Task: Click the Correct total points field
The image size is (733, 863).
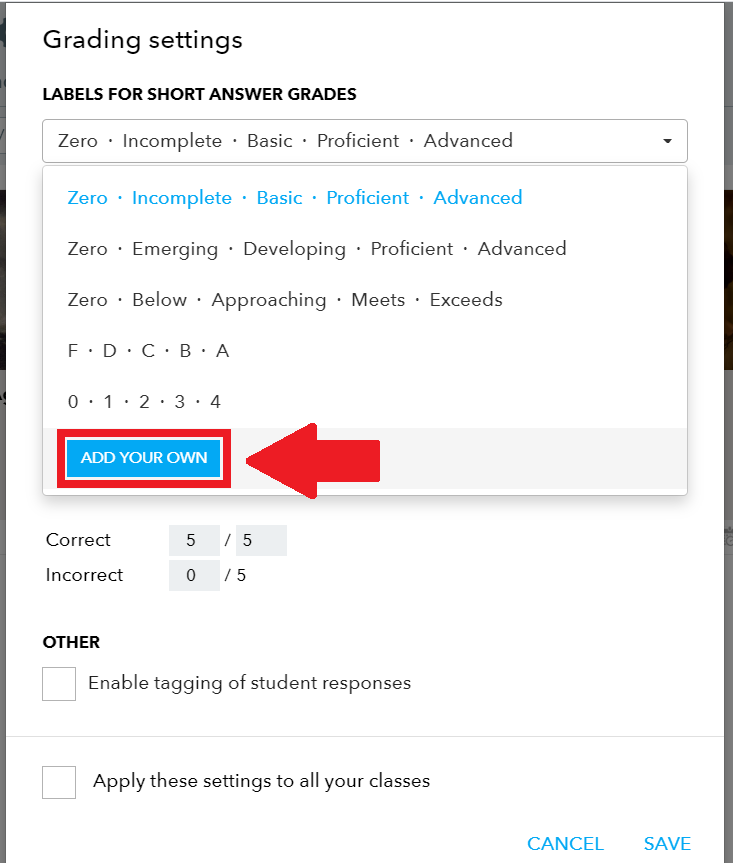Action: click(261, 540)
